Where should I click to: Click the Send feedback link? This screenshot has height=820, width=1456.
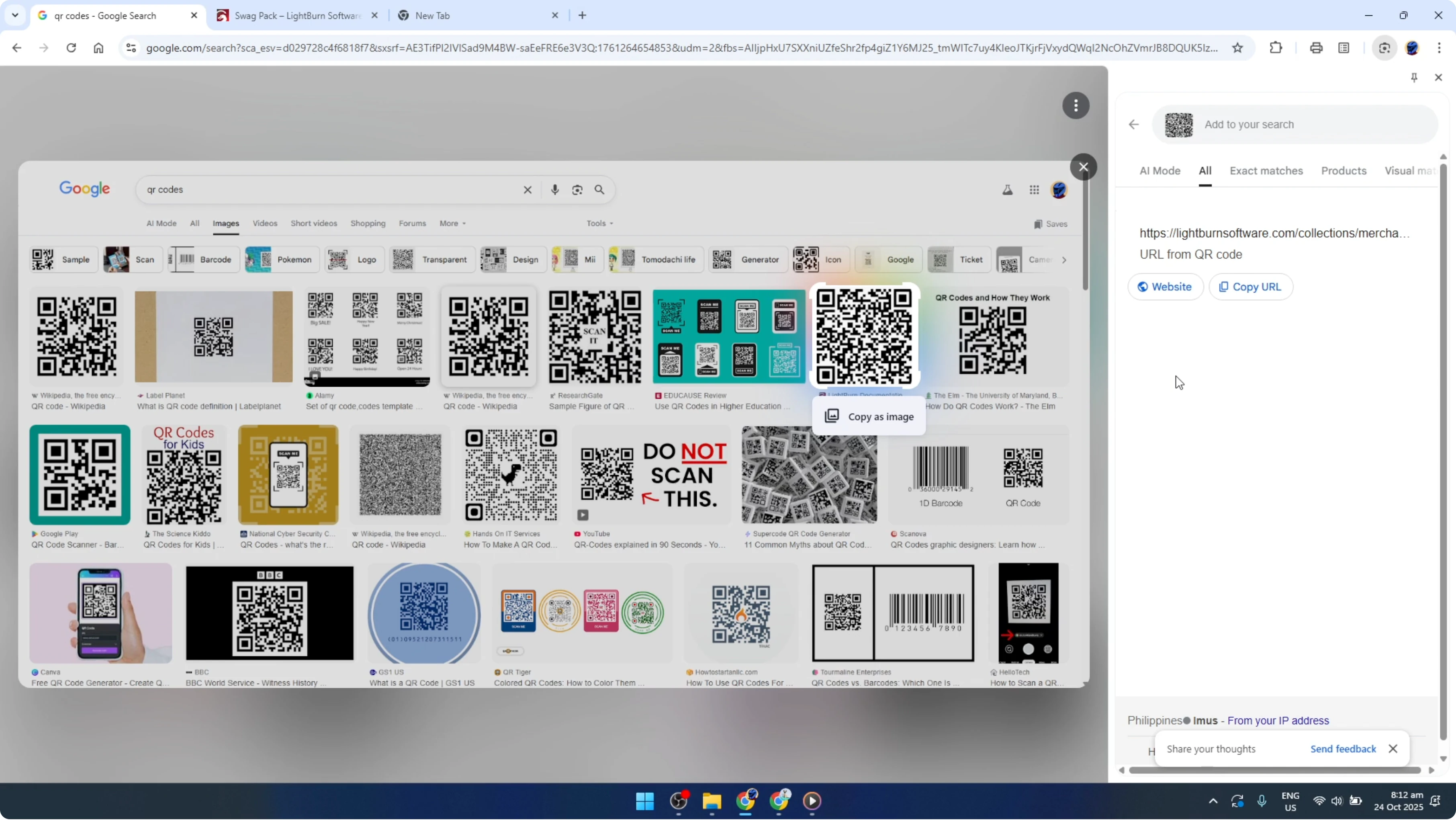point(1343,749)
